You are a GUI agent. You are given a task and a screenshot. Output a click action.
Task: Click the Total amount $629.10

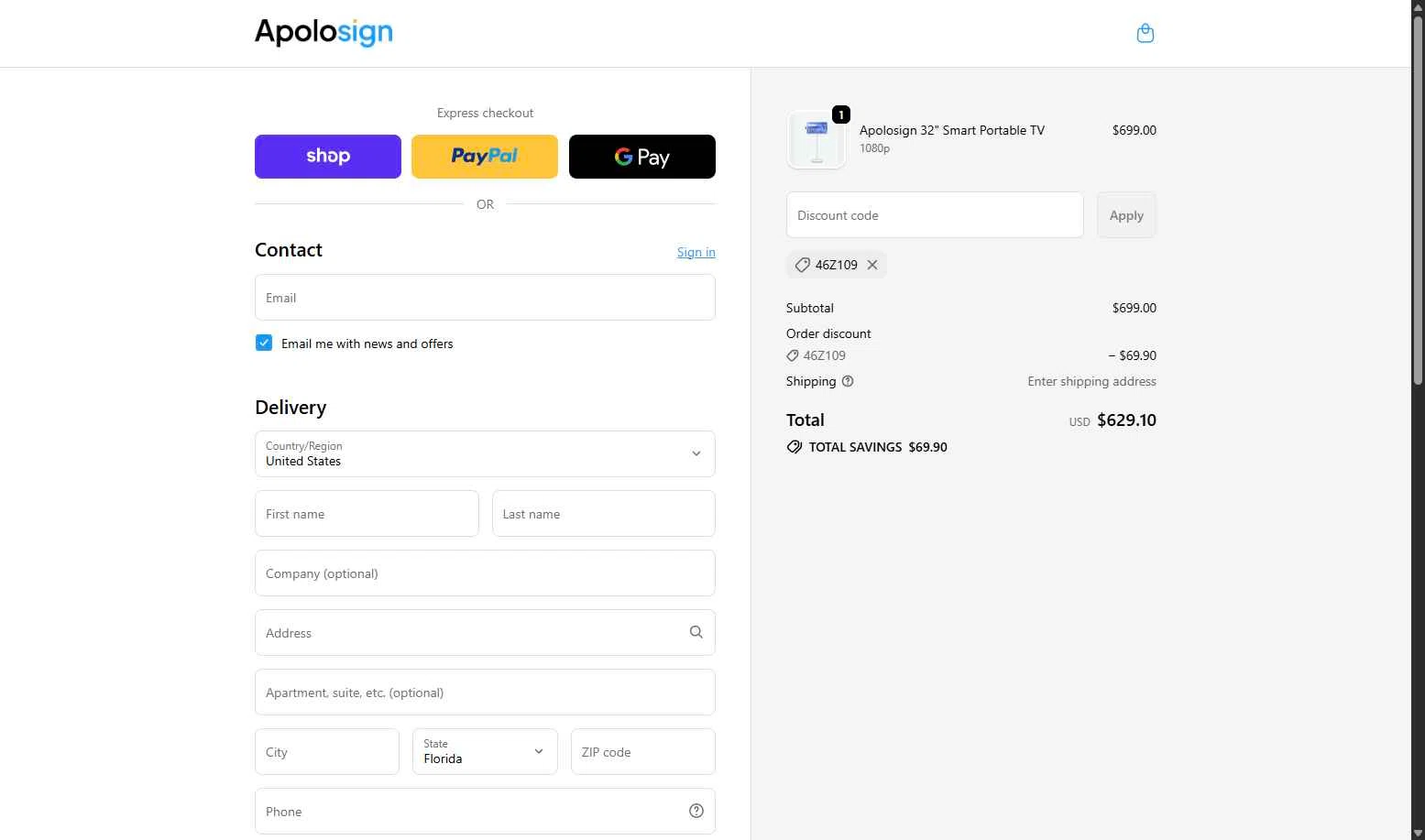[x=1126, y=420]
